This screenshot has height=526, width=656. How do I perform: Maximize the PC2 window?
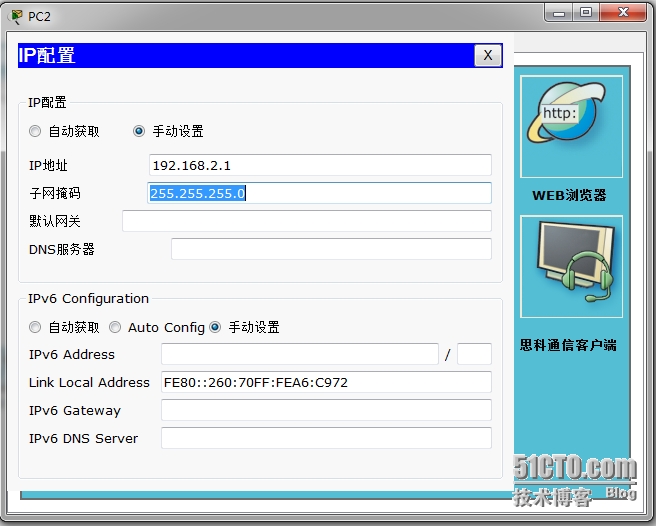[587, 13]
